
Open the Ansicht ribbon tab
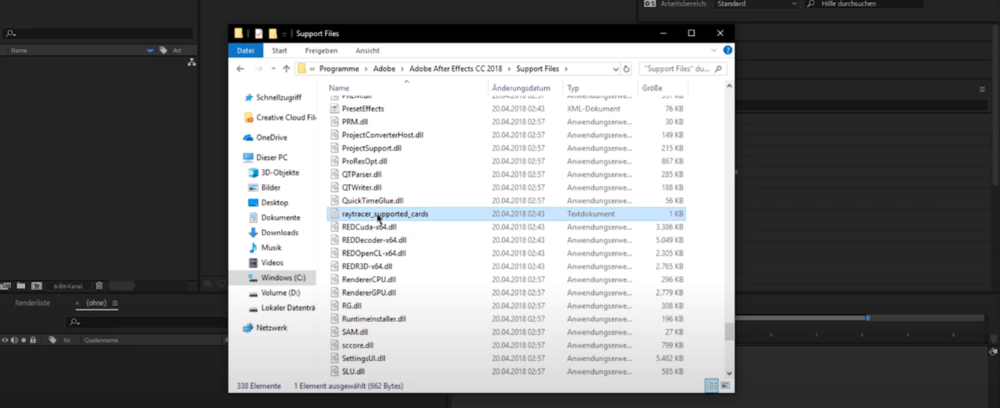pos(367,50)
